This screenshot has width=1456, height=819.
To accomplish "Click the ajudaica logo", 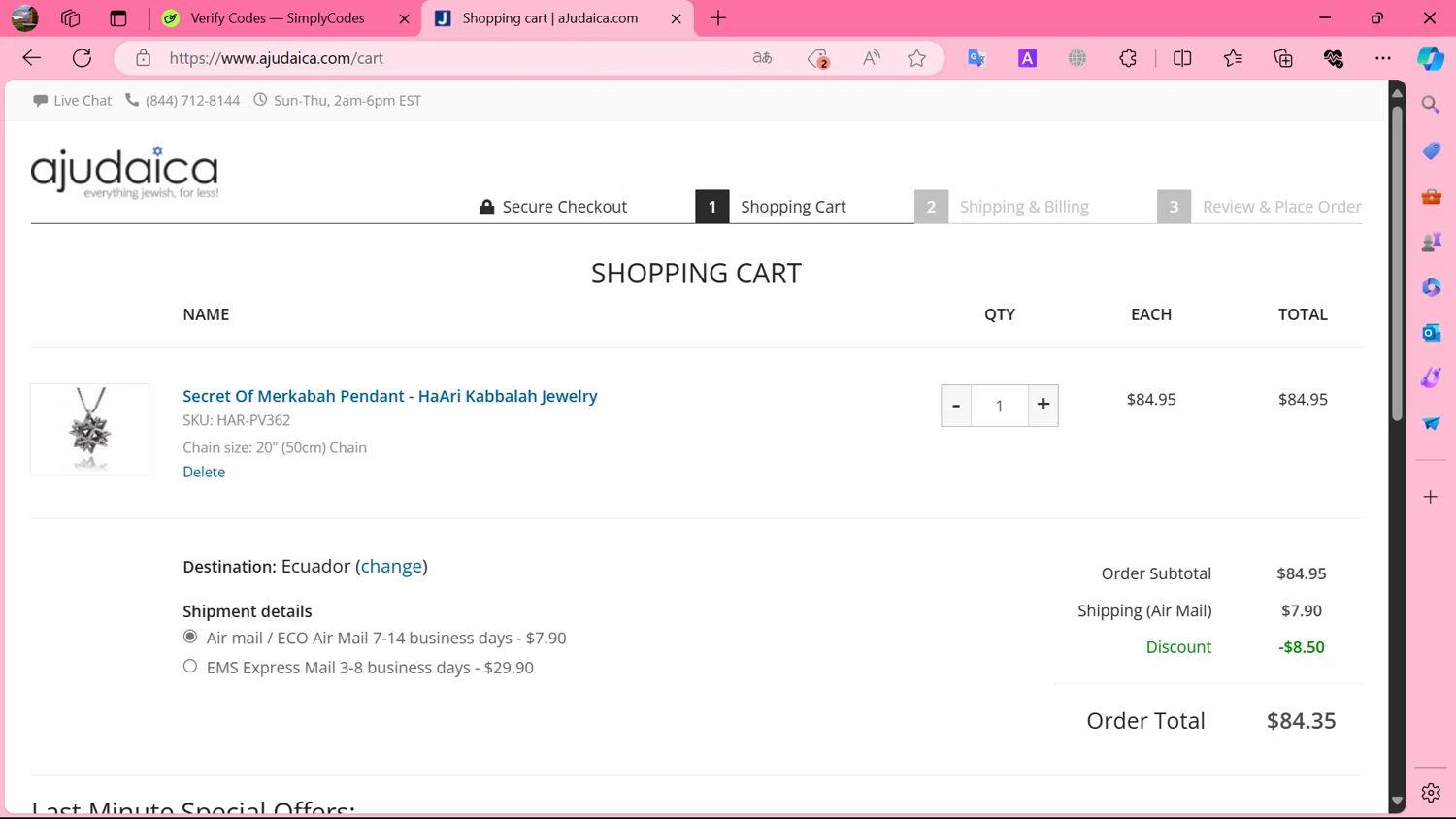I will pos(124,173).
